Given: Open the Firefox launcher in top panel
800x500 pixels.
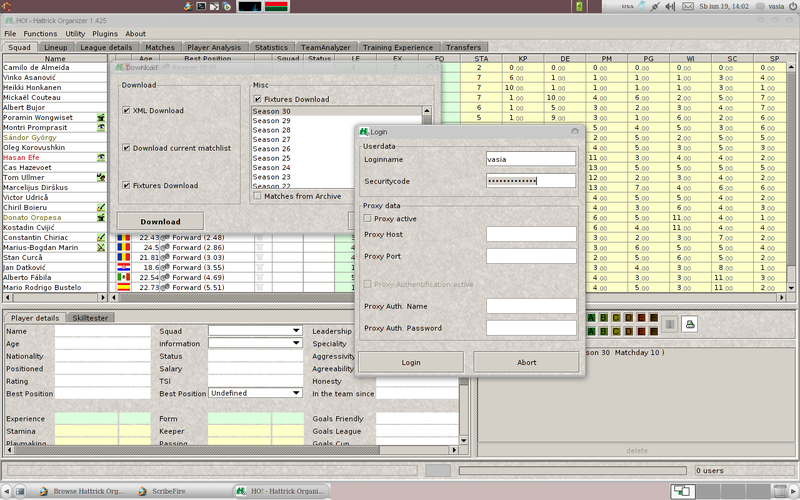Looking at the screenshot, I should pyautogui.click(x=188, y=6).
